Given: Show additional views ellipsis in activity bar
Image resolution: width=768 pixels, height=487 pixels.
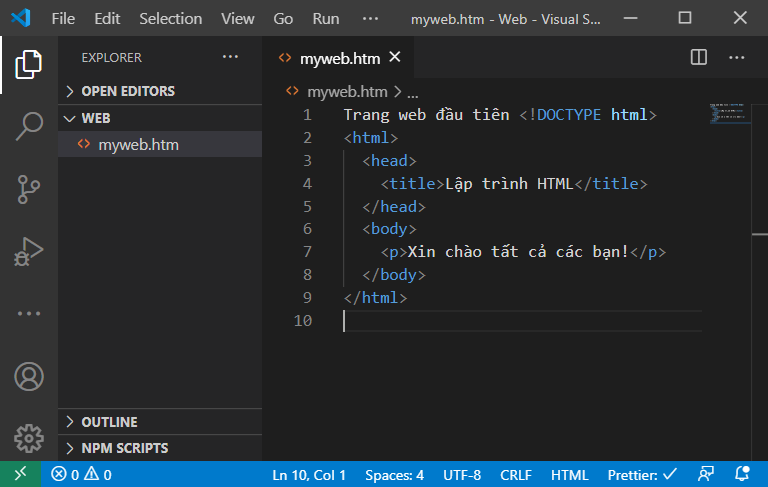Looking at the screenshot, I should [x=28, y=314].
